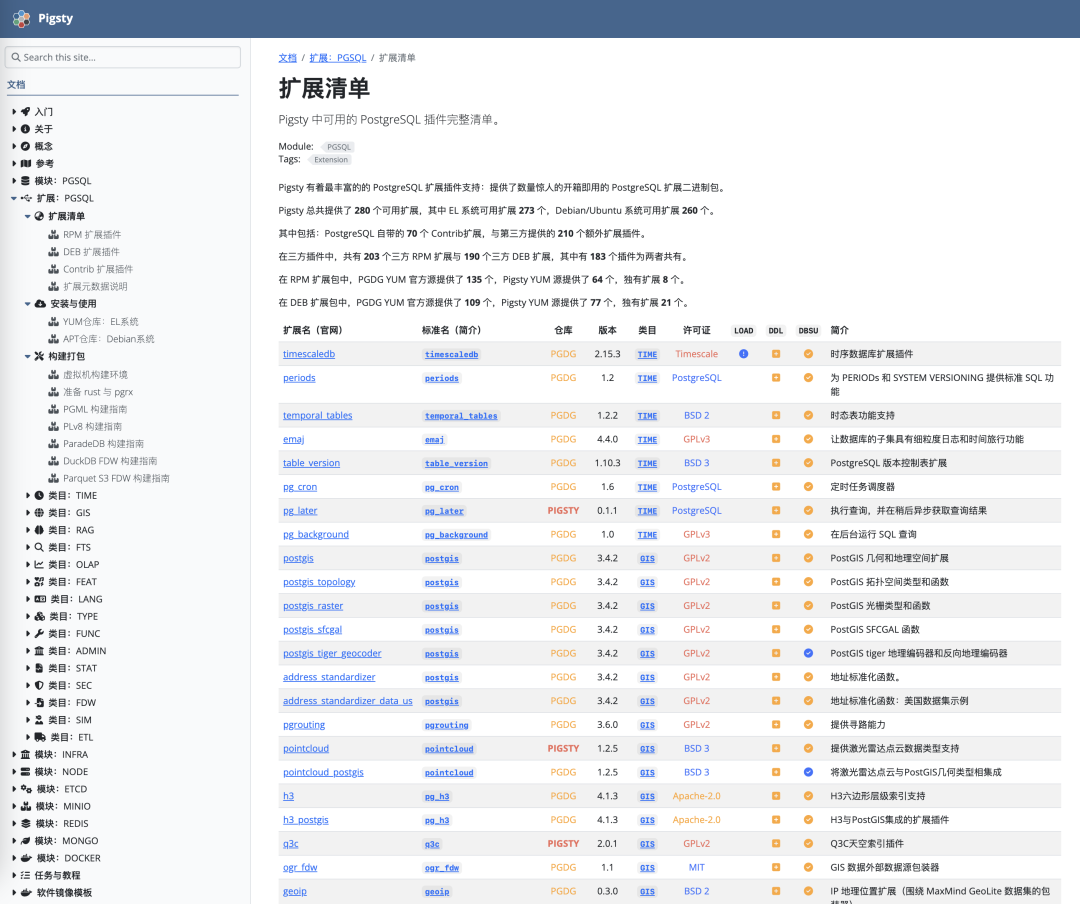Collapse the 扩展: PGSQL tree section
The image size is (1080, 904).
(x=14, y=198)
